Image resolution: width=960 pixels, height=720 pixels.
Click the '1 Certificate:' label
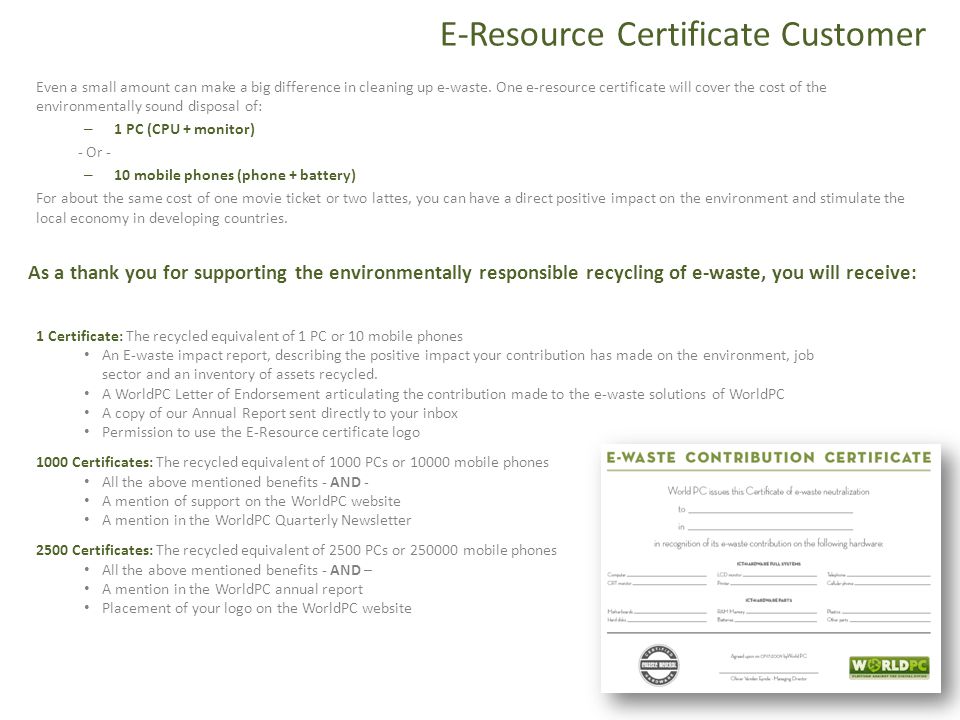pyautogui.click(x=80, y=336)
